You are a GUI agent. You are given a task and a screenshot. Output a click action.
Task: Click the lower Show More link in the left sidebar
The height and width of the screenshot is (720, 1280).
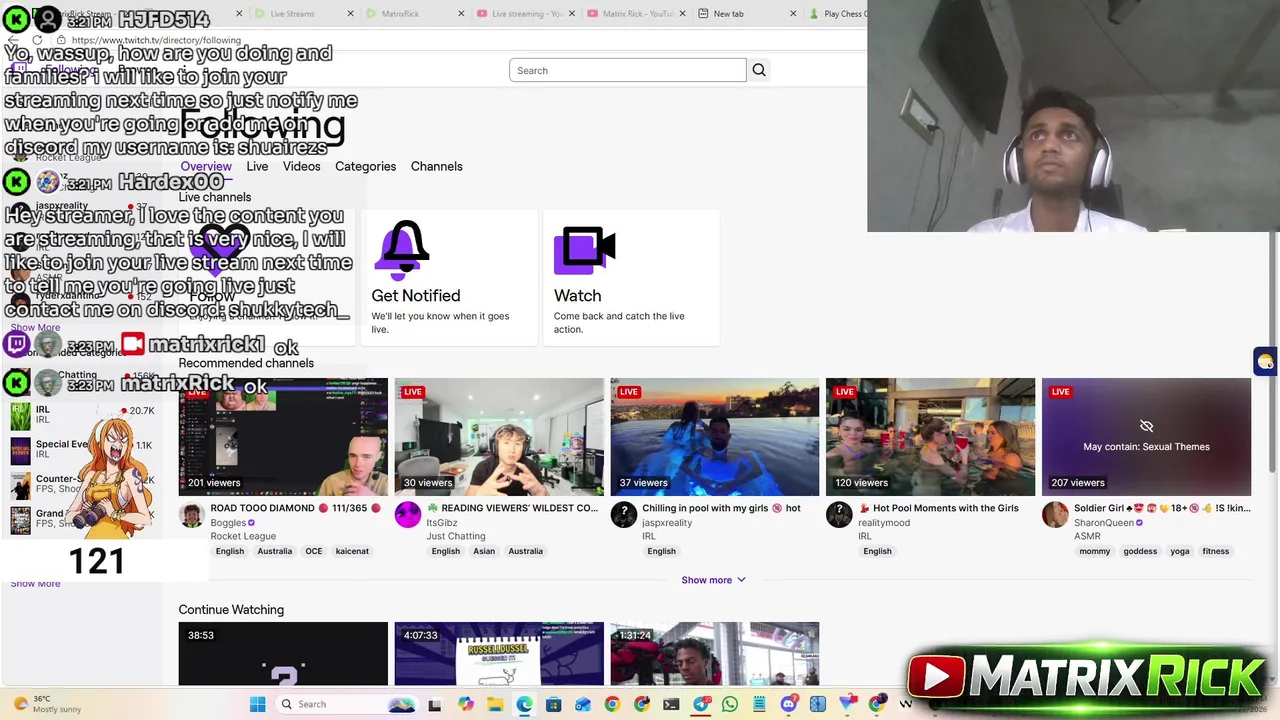(x=35, y=583)
